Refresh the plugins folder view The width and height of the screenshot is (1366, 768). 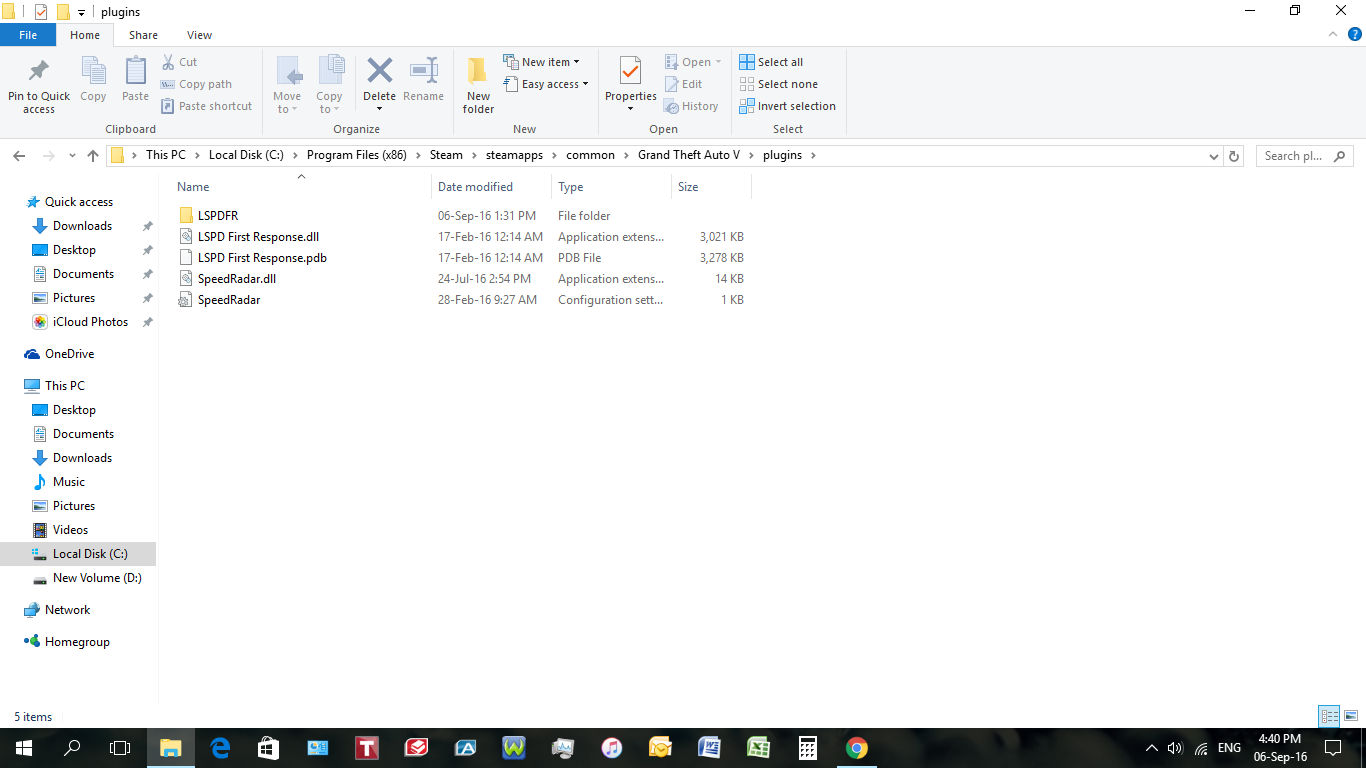click(1234, 156)
